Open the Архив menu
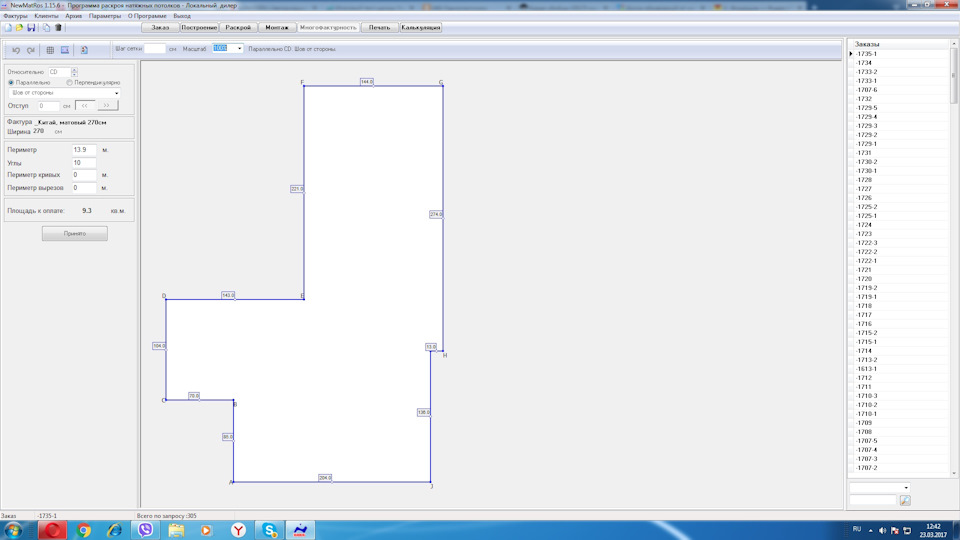Viewport: 960px width, 540px height. tap(73, 16)
